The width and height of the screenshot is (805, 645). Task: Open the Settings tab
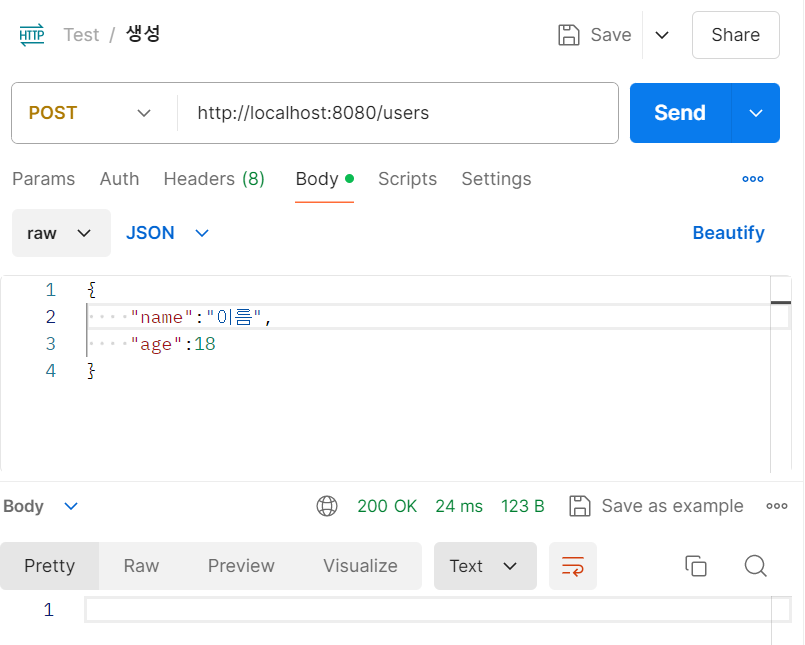pos(496,179)
